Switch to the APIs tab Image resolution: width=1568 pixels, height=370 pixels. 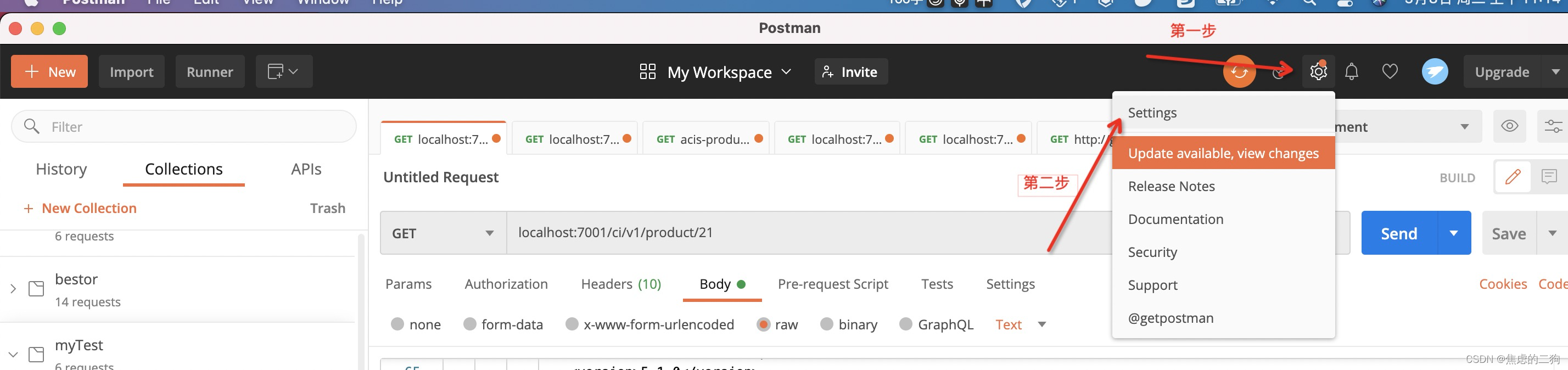point(306,169)
